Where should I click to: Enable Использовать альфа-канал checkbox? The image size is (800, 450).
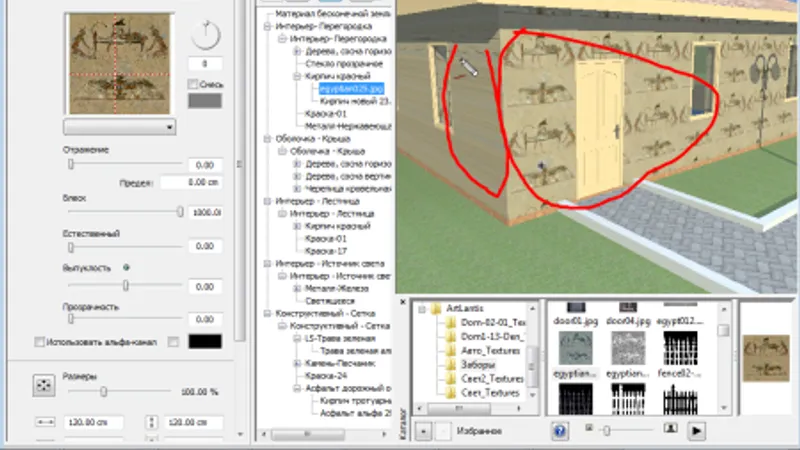click(x=39, y=342)
